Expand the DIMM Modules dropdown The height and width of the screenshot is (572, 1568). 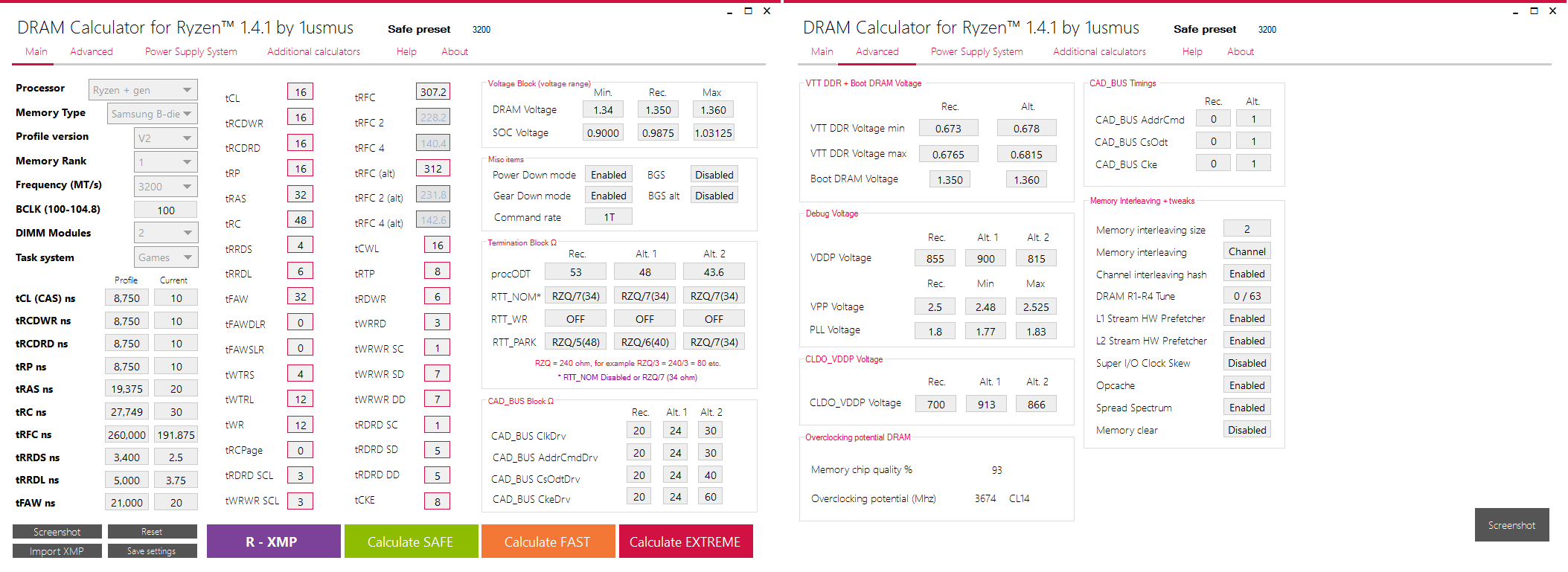click(166, 233)
